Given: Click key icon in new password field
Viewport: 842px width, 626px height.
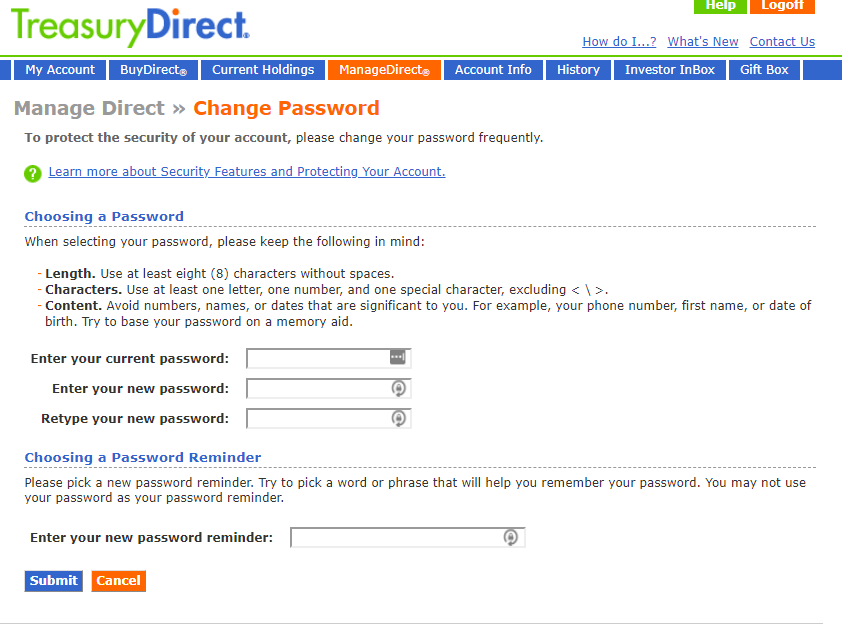Looking at the screenshot, I should (x=398, y=388).
